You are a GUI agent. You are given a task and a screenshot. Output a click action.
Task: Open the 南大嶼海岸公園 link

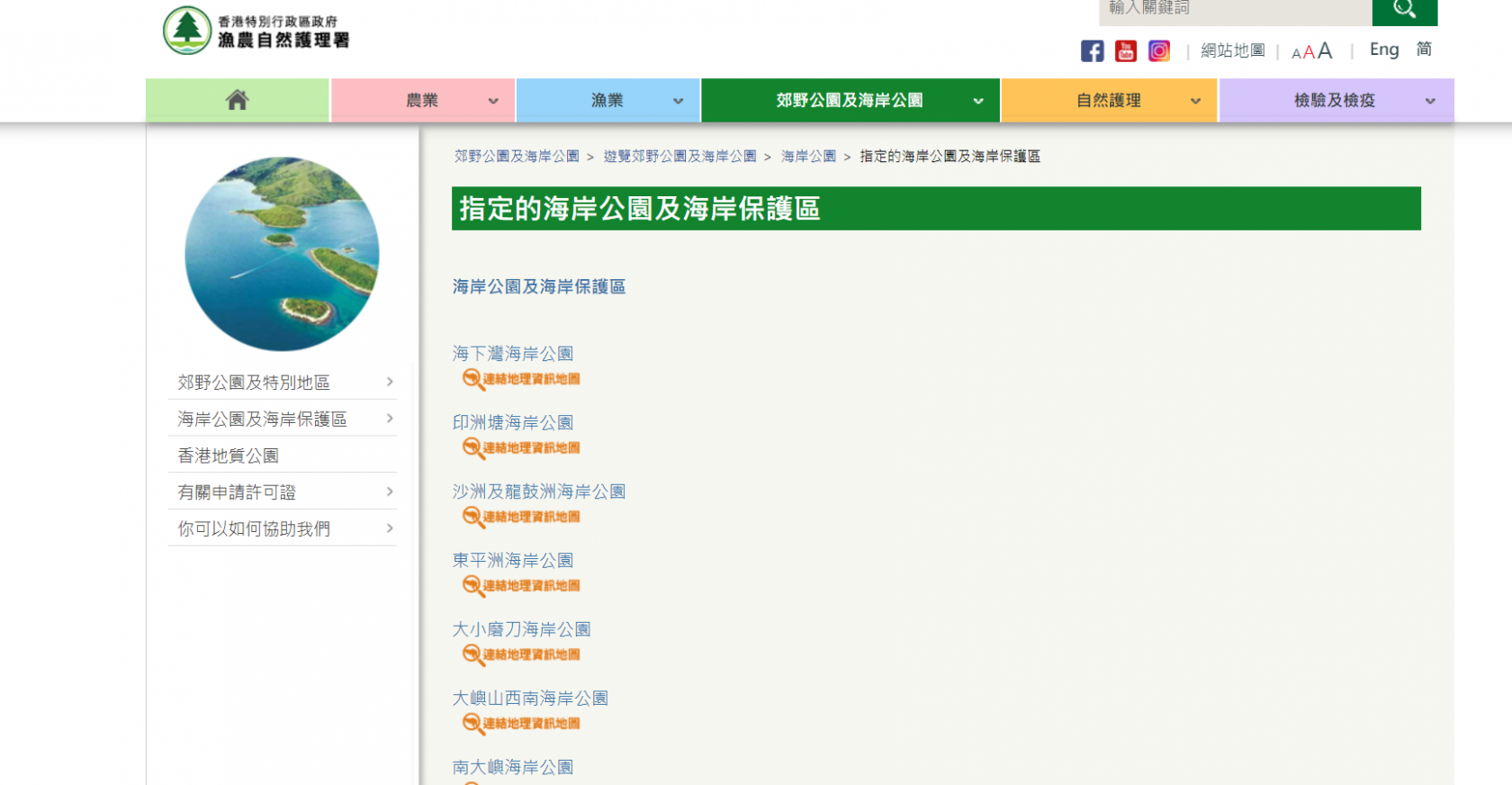click(x=513, y=767)
